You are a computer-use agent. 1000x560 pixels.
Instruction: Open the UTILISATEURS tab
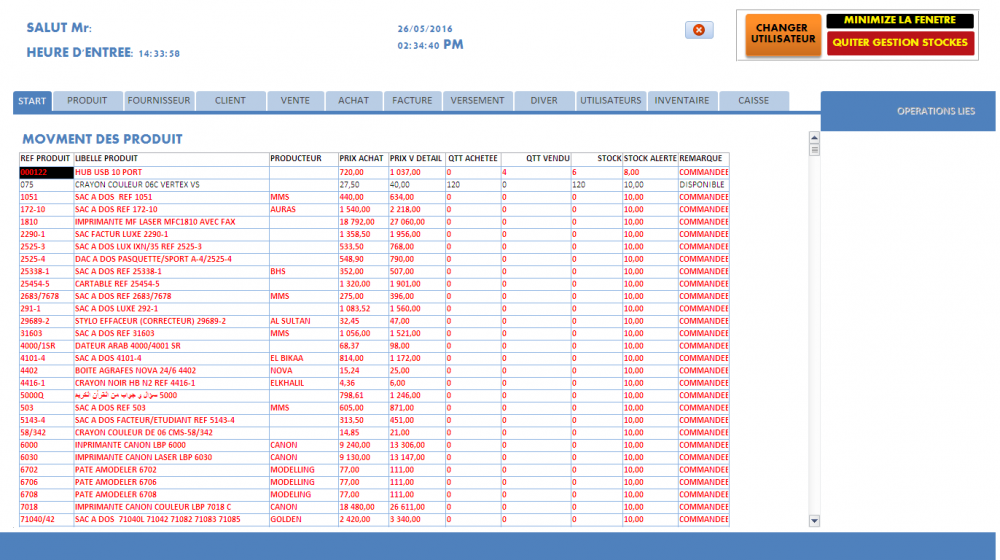tap(610, 101)
